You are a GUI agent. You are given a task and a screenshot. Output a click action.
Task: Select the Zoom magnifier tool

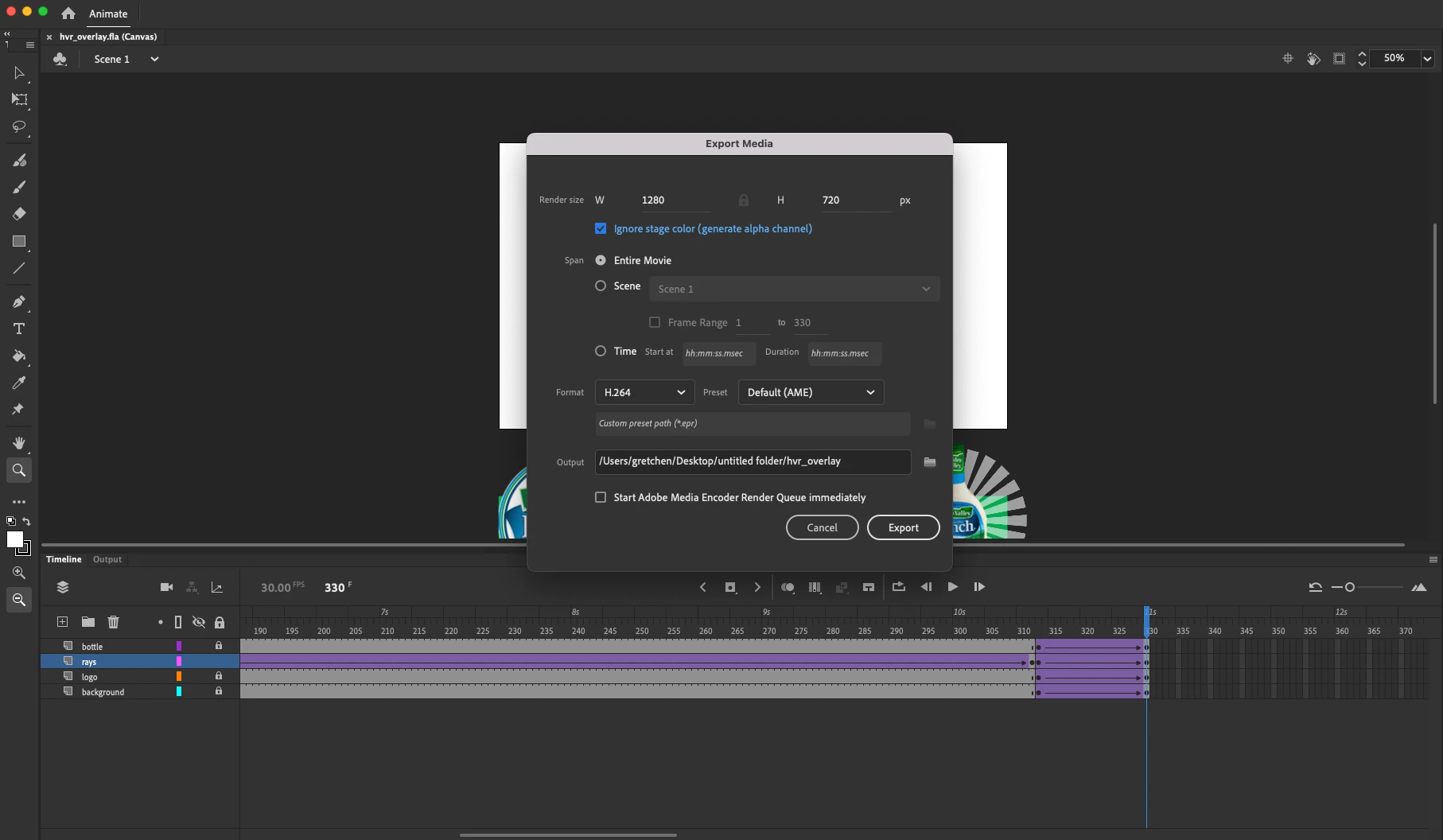(19, 470)
